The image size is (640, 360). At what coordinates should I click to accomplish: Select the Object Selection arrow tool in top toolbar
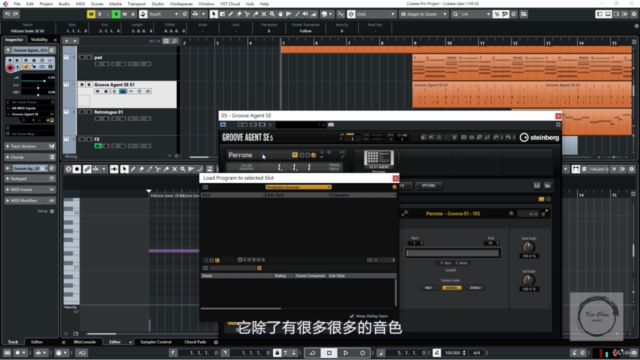tap(213, 14)
